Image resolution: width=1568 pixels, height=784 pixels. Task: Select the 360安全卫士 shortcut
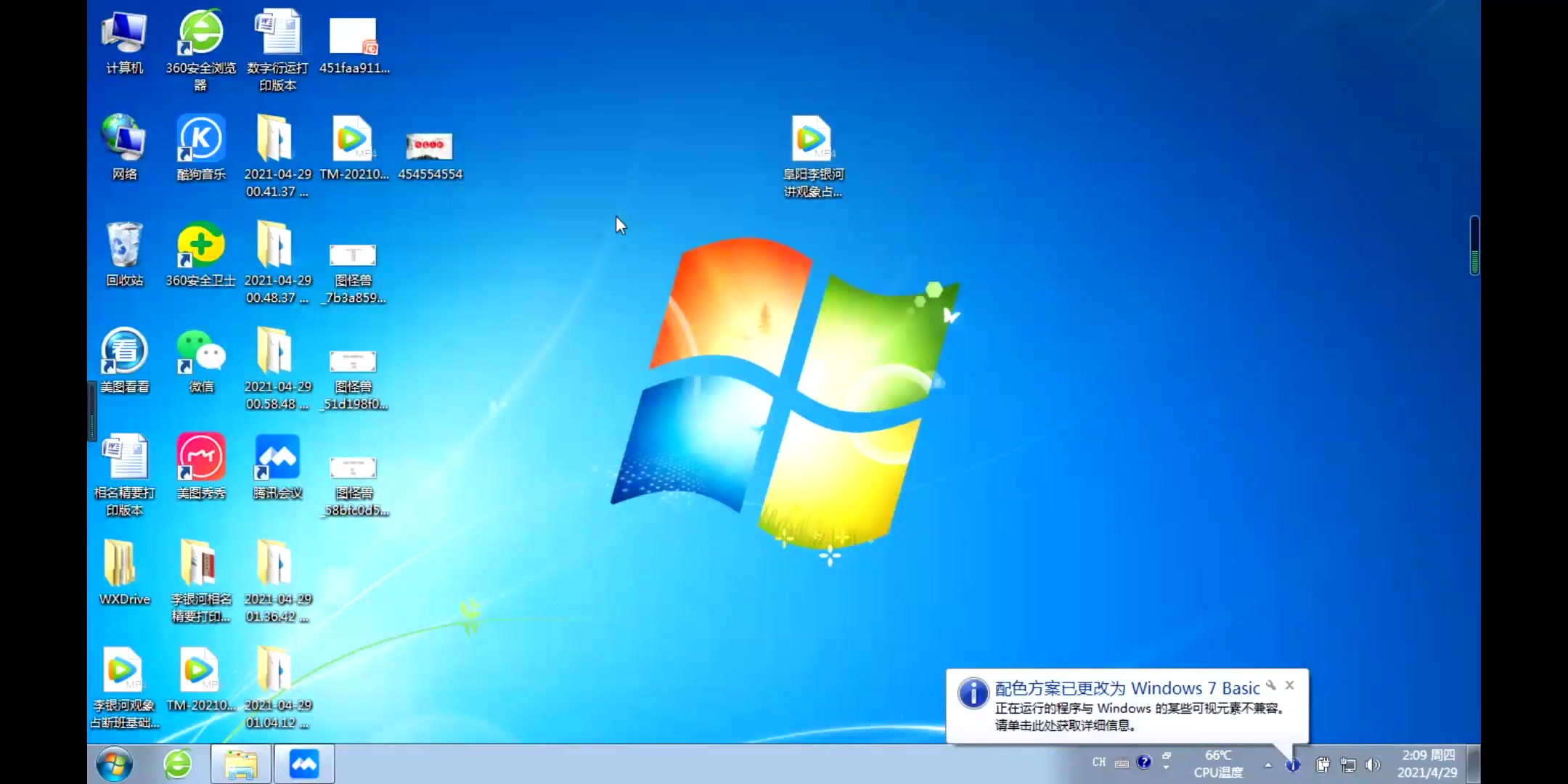click(x=201, y=254)
